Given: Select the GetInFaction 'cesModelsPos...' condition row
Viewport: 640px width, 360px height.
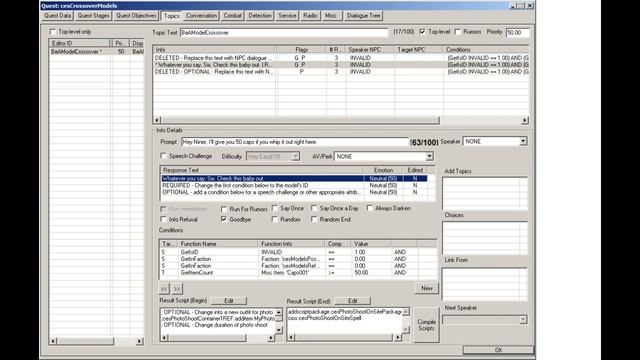Looking at the screenshot, I should coord(298,259).
